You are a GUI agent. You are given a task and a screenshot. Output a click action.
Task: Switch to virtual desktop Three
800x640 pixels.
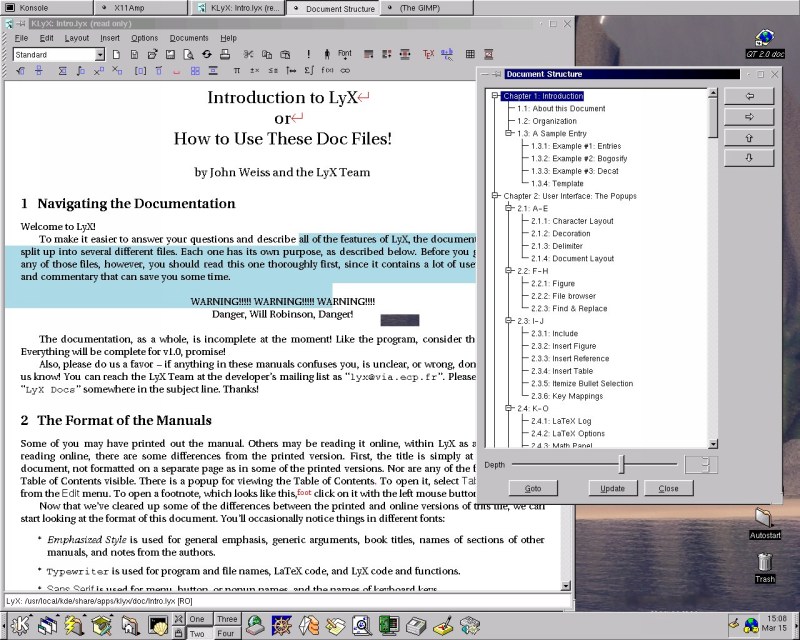point(227,619)
